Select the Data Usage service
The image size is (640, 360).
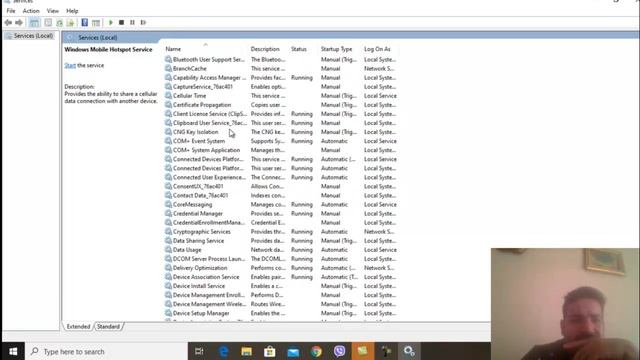tap(281, 250)
